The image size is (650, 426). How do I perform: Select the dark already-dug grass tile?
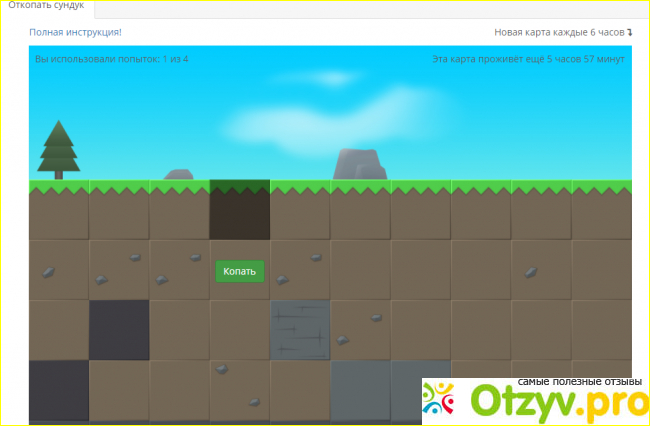point(239,209)
